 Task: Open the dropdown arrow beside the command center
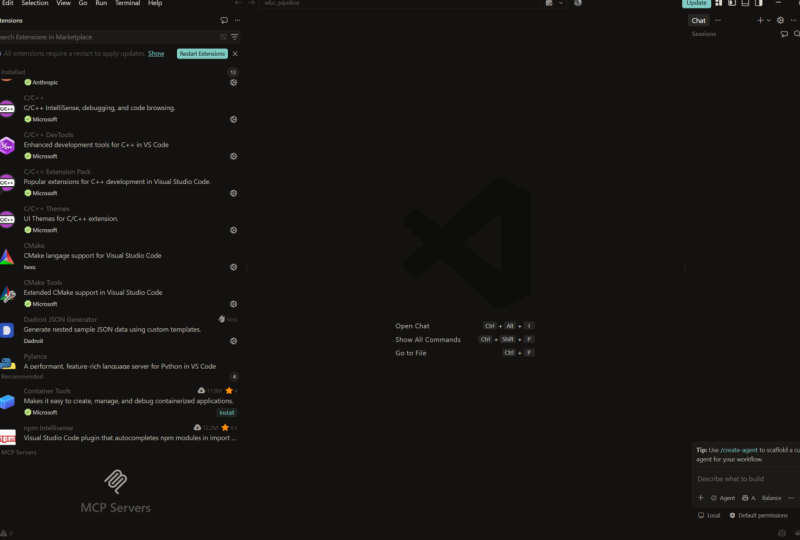561,3
